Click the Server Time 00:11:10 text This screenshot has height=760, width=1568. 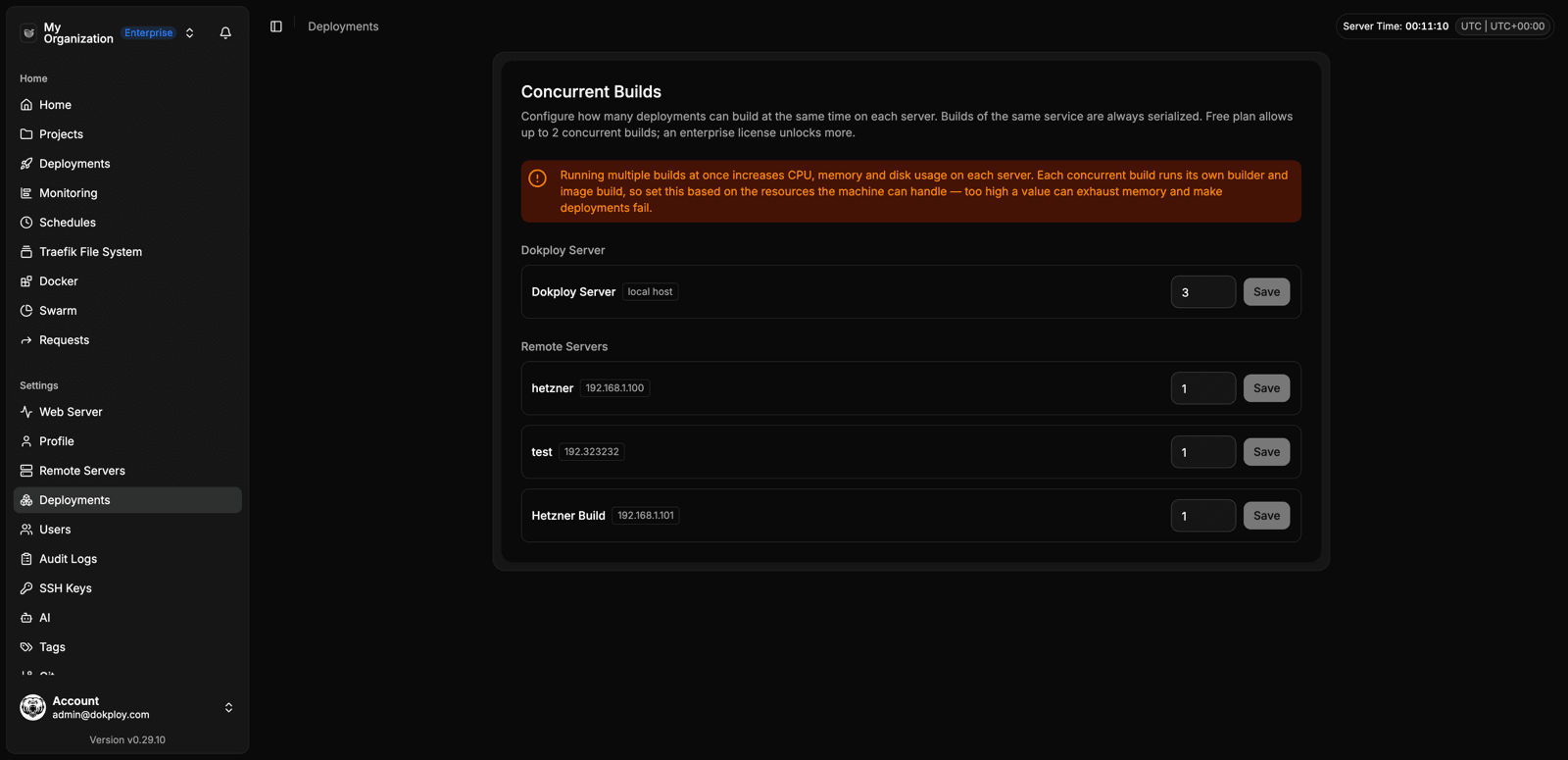click(1396, 26)
